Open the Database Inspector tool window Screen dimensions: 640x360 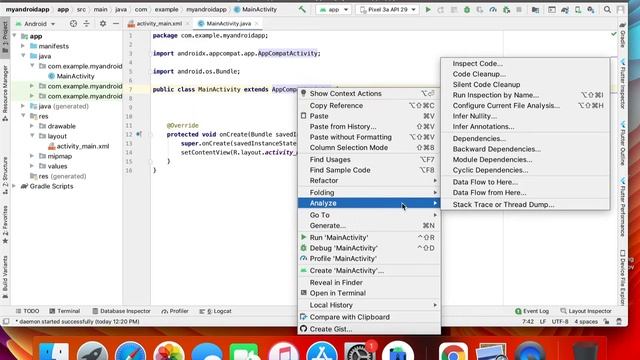[121, 311]
